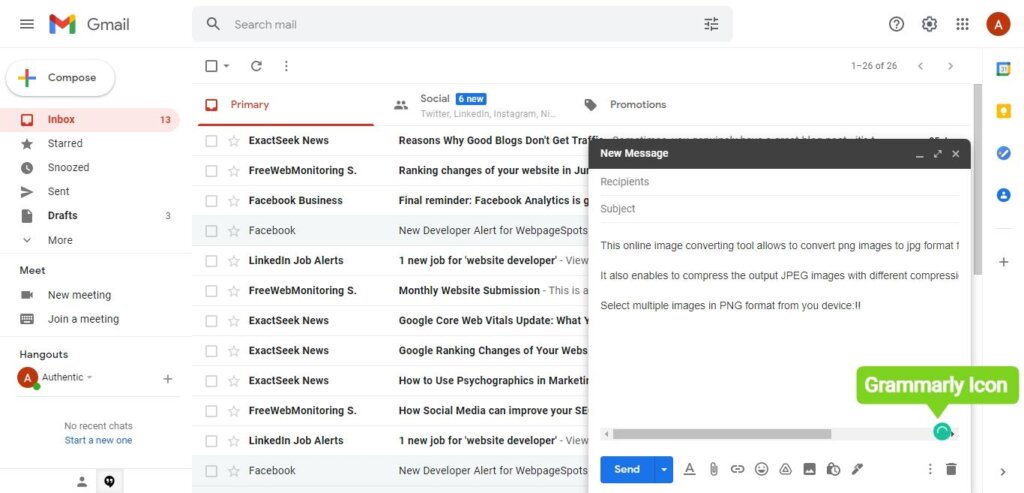This screenshot has height=493, width=1024.
Task: Tick the select-all checkbox above inbox
Action: 211,66
